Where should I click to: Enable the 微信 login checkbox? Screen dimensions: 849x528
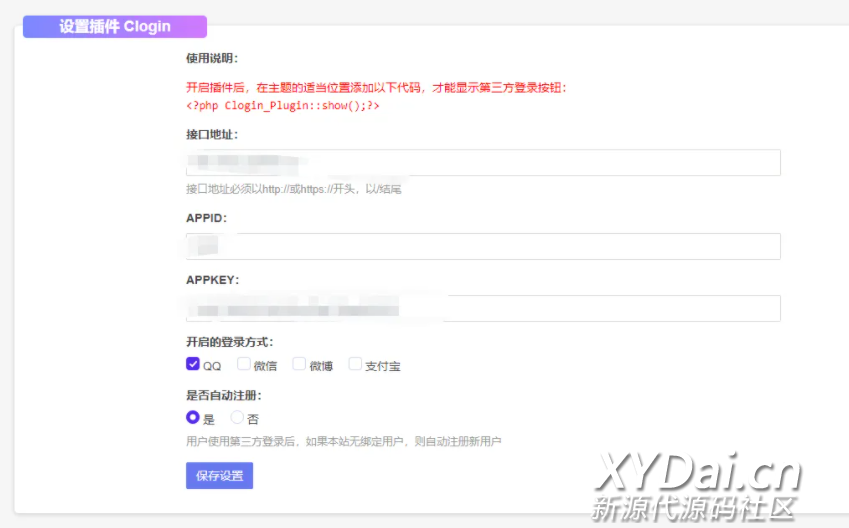244,364
